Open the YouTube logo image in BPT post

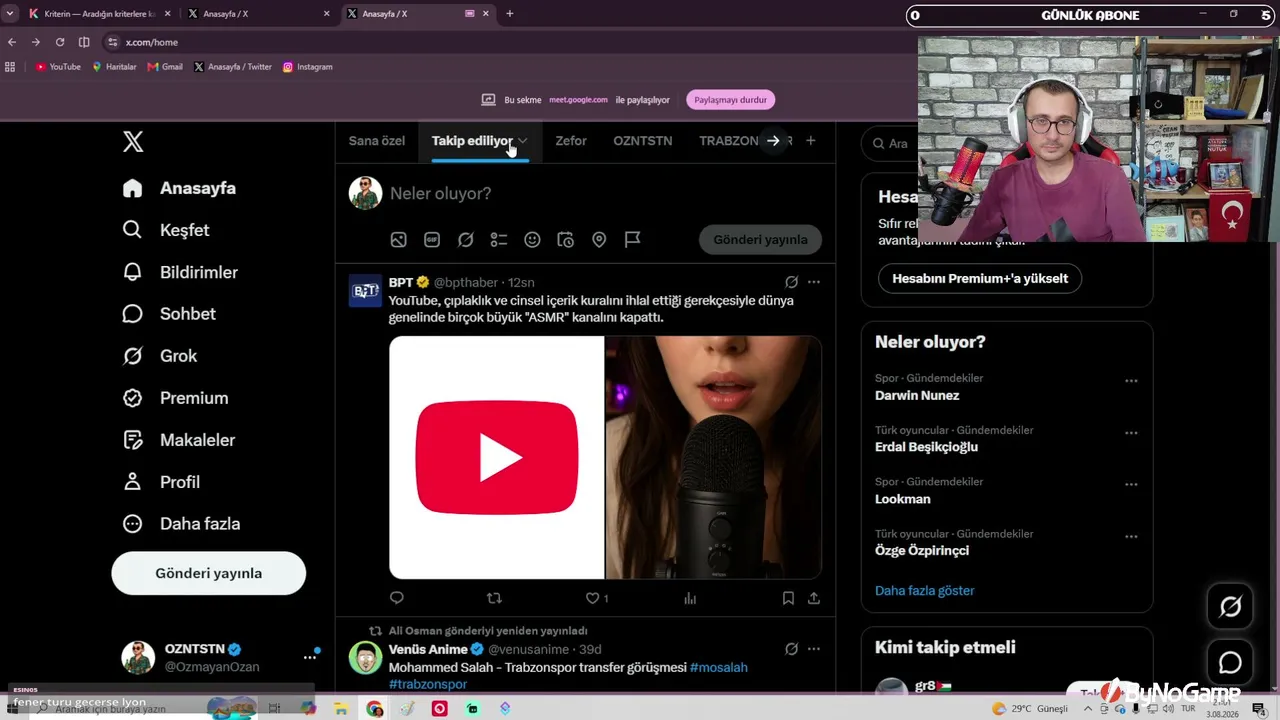pyautogui.click(x=496, y=458)
